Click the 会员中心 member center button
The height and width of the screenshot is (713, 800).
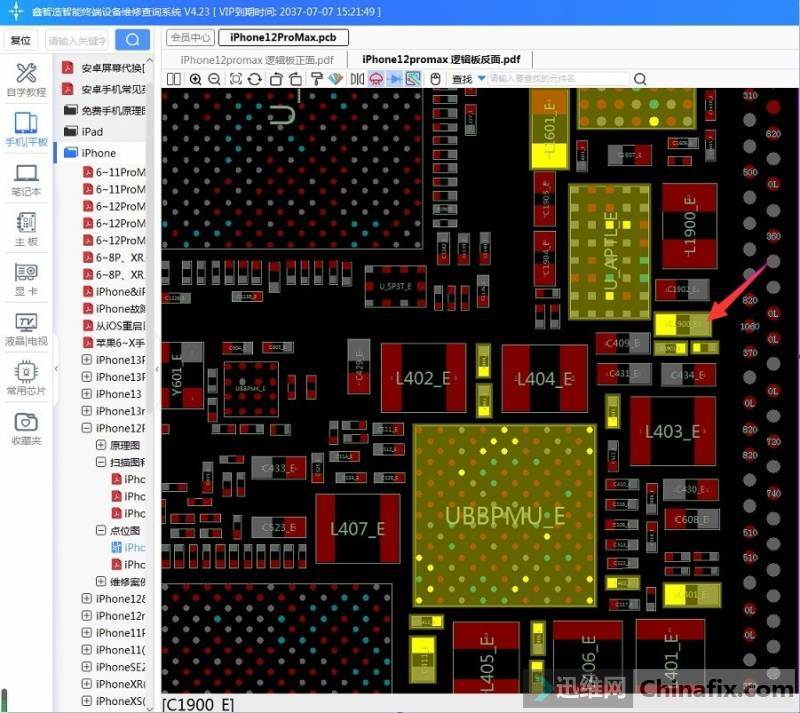(x=190, y=38)
